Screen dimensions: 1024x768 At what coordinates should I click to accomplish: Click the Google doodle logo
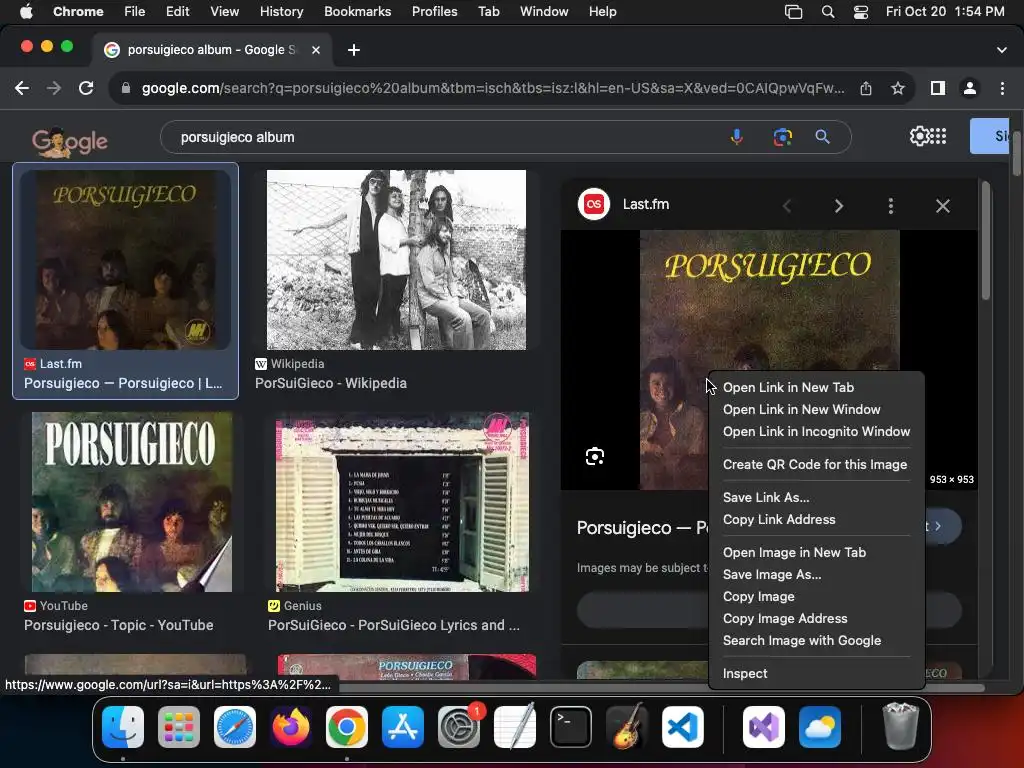click(70, 141)
